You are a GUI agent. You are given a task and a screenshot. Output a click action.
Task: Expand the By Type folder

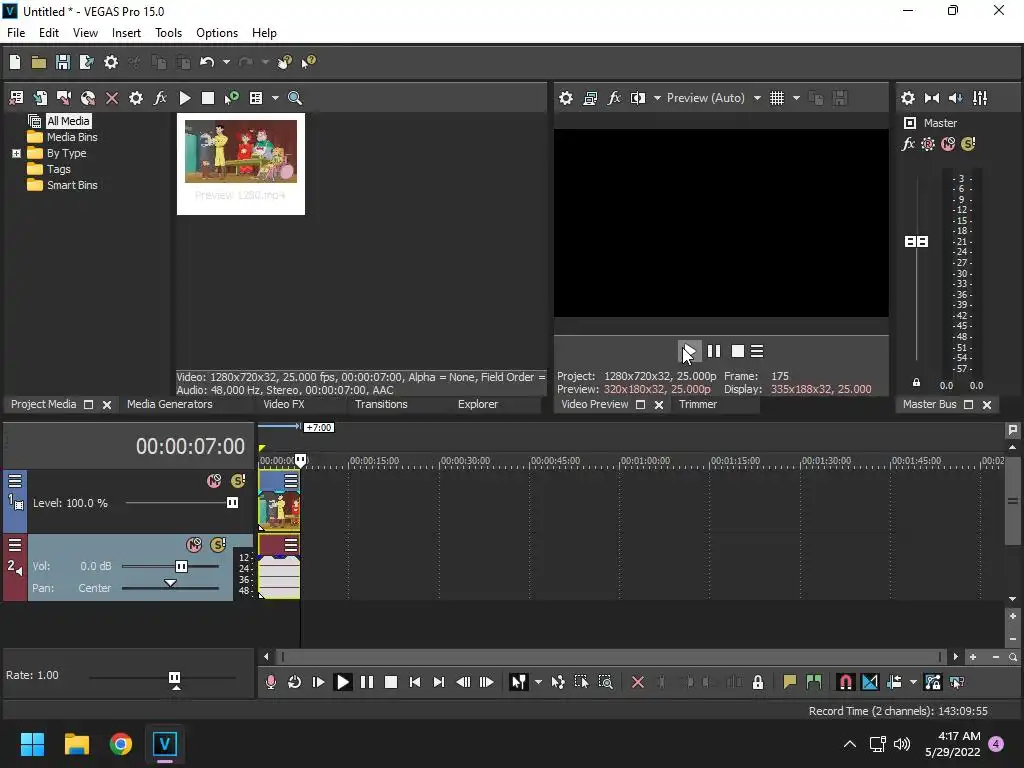tap(16, 153)
